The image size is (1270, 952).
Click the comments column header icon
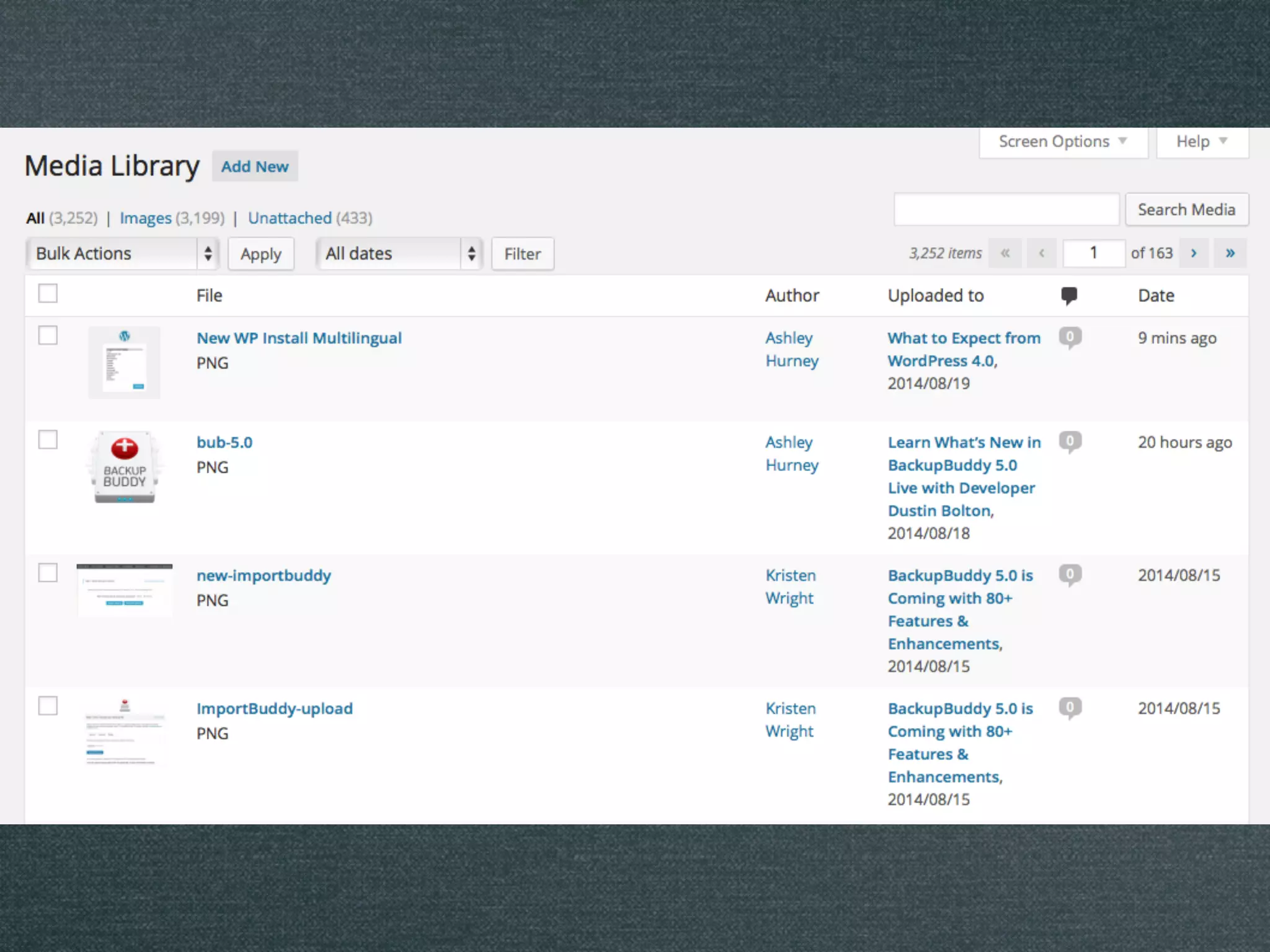tap(1068, 296)
